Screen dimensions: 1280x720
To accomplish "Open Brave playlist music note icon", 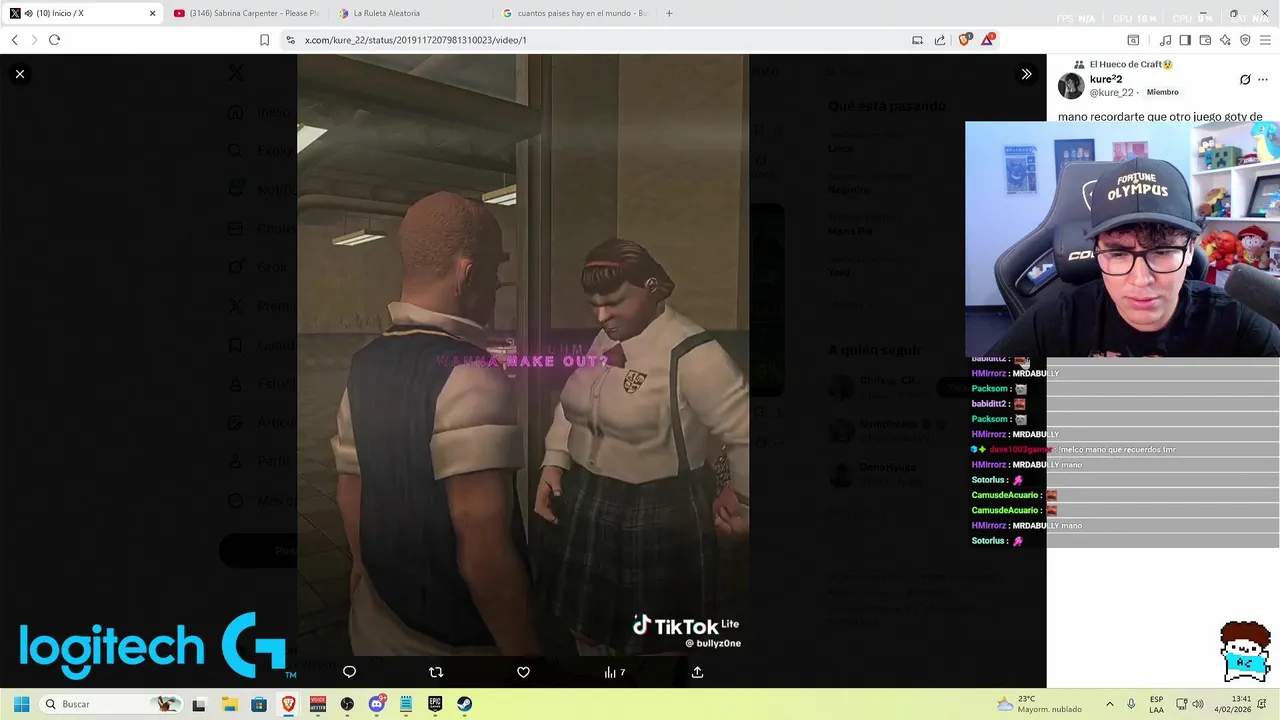I will pyautogui.click(x=1165, y=40).
